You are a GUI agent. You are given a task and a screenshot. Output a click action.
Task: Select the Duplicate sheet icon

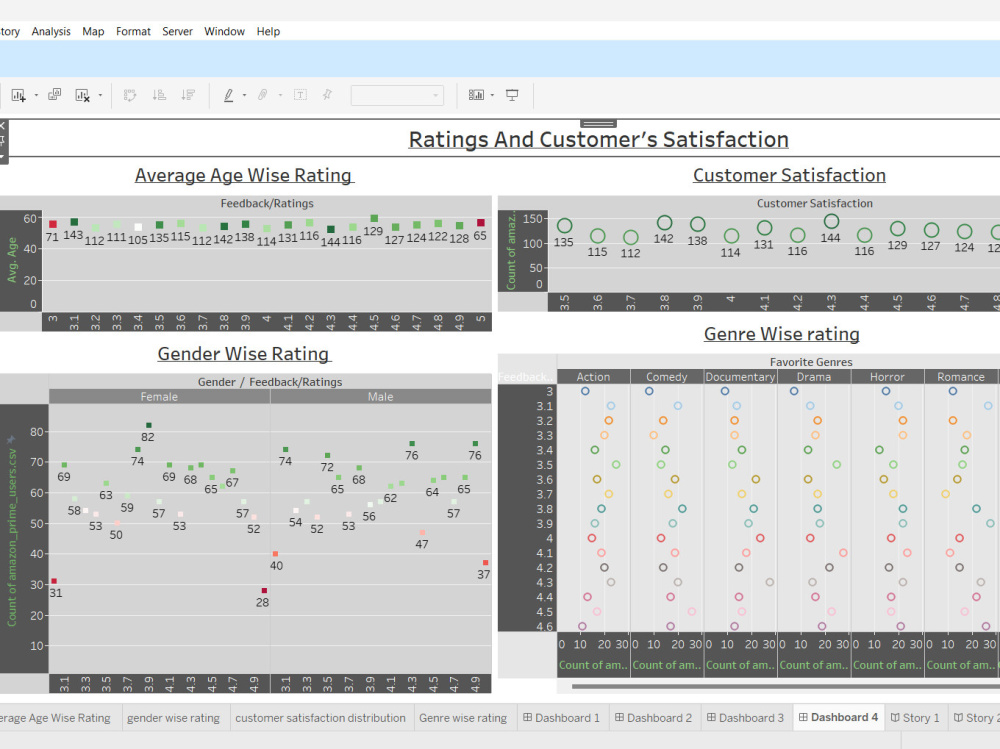55,94
